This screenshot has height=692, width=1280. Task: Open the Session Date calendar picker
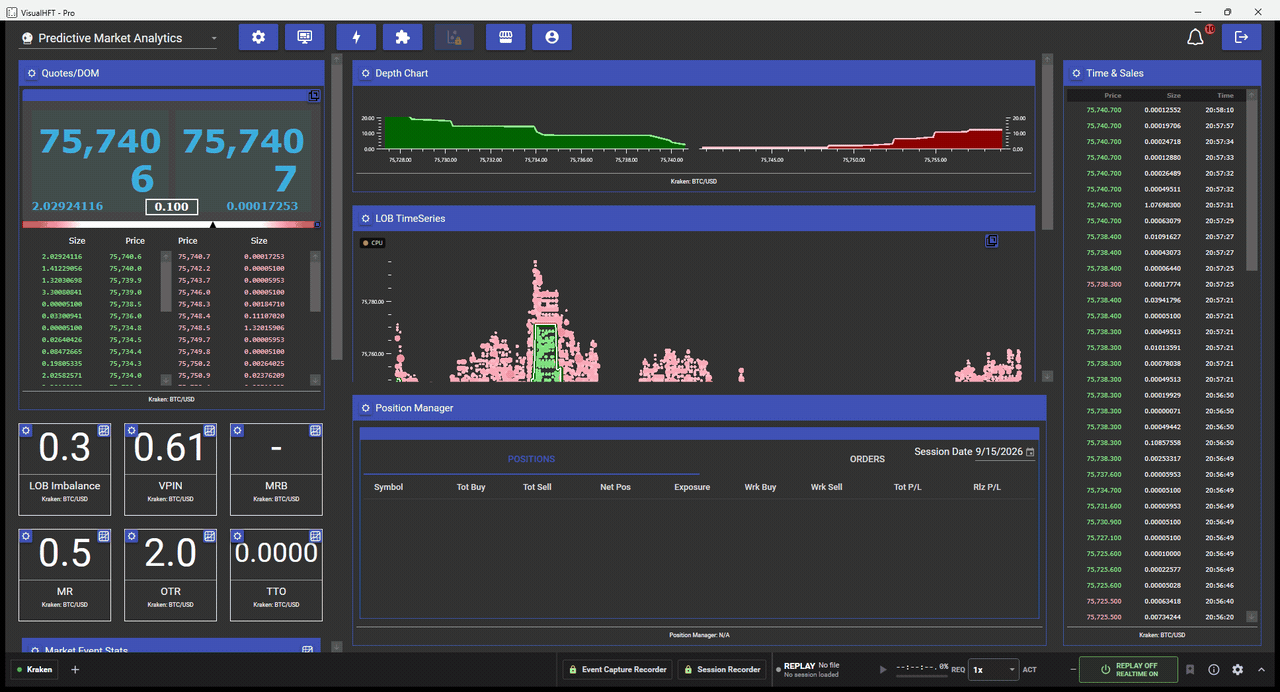click(1031, 452)
